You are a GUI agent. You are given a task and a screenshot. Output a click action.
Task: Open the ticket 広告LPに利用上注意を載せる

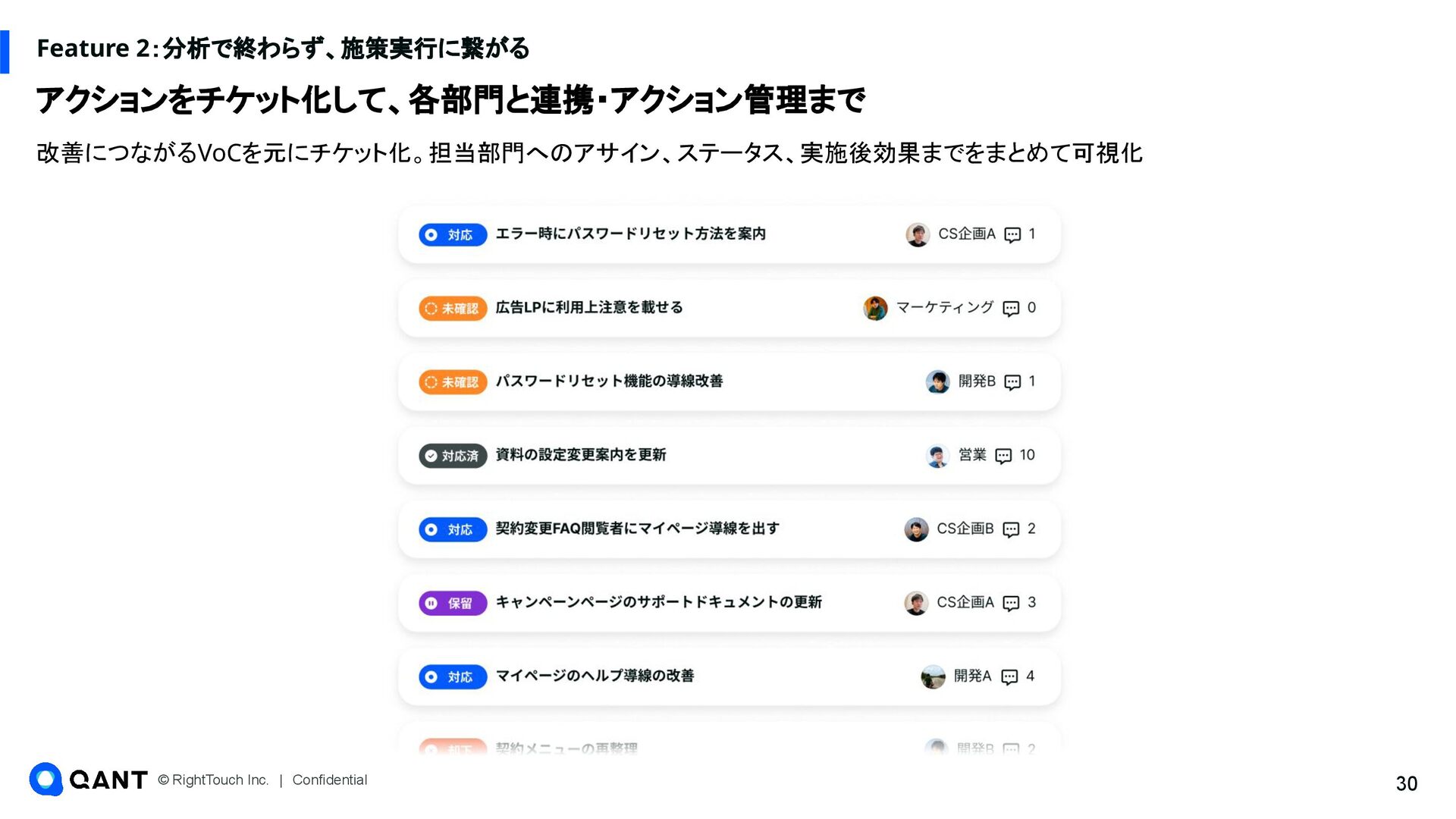pyautogui.click(x=589, y=308)
